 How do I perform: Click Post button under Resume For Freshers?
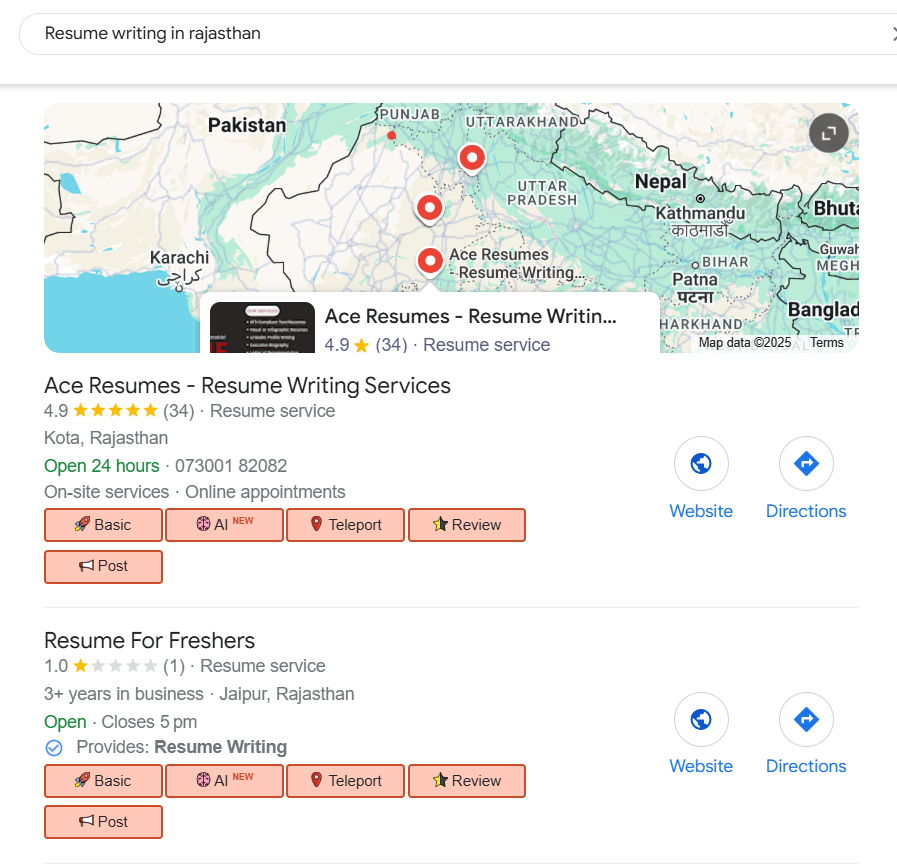103,822
